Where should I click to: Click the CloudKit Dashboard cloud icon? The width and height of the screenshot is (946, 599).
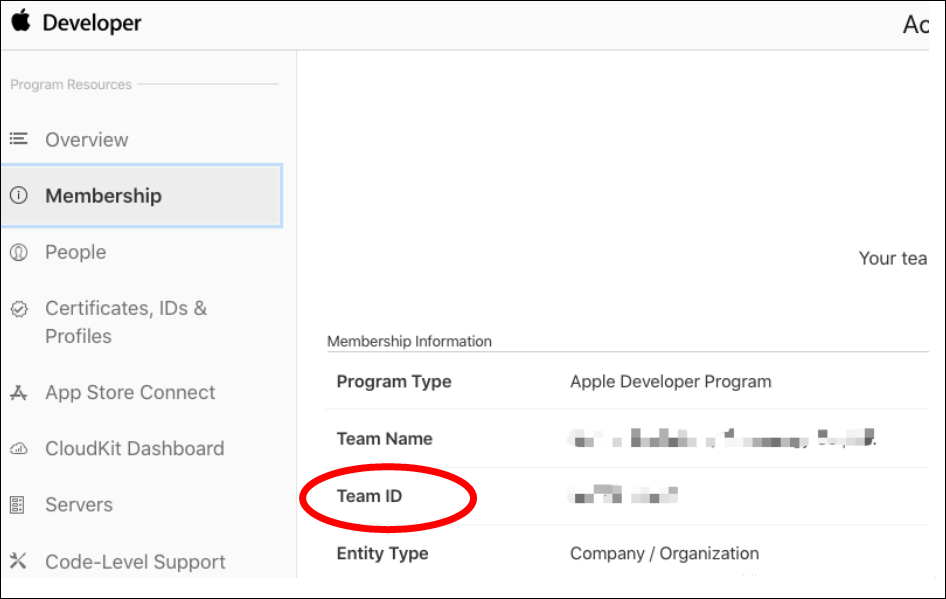(19, 449)
